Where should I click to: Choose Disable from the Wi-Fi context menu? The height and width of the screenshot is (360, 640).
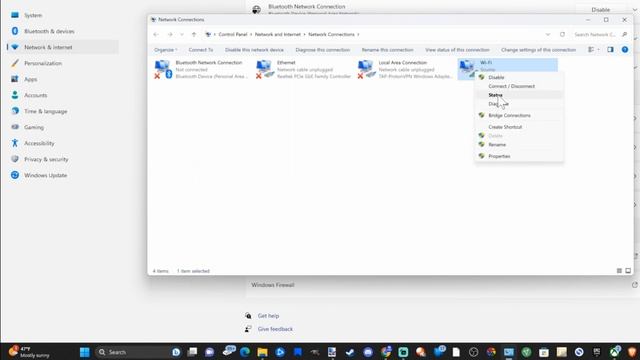tap(519, 77)
